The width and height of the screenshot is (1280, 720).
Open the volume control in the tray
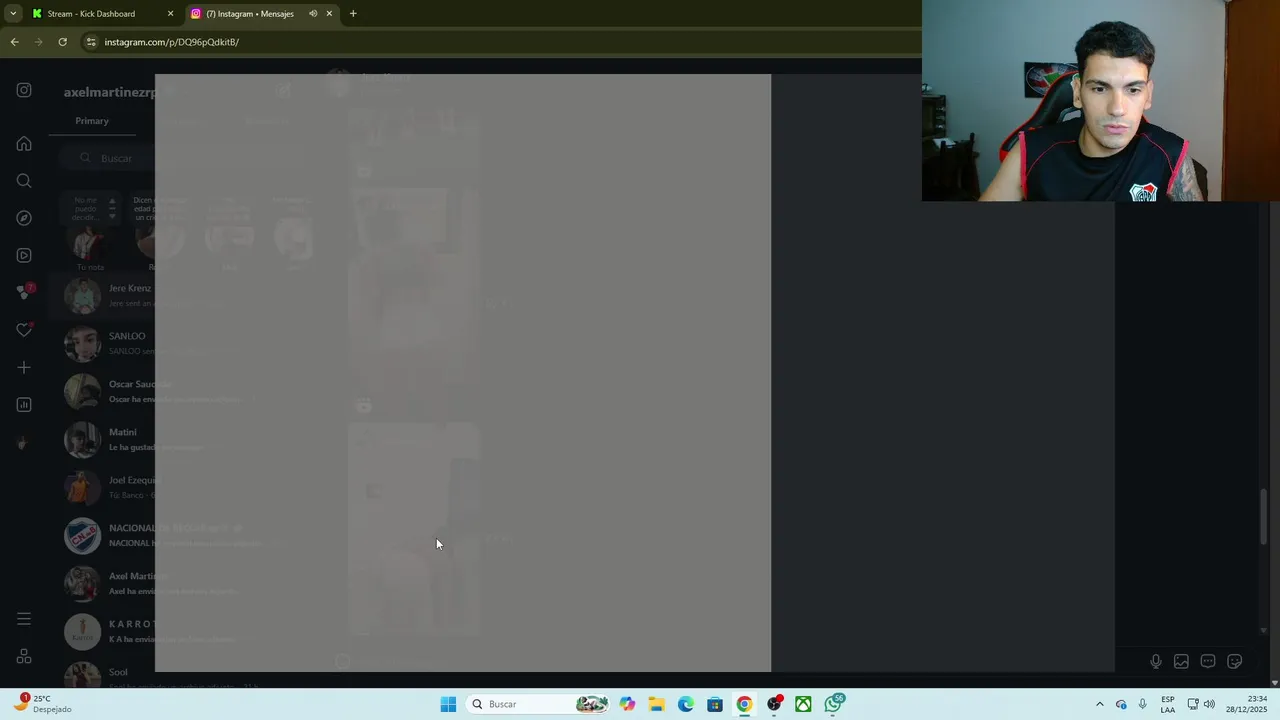click(1209, 704)
